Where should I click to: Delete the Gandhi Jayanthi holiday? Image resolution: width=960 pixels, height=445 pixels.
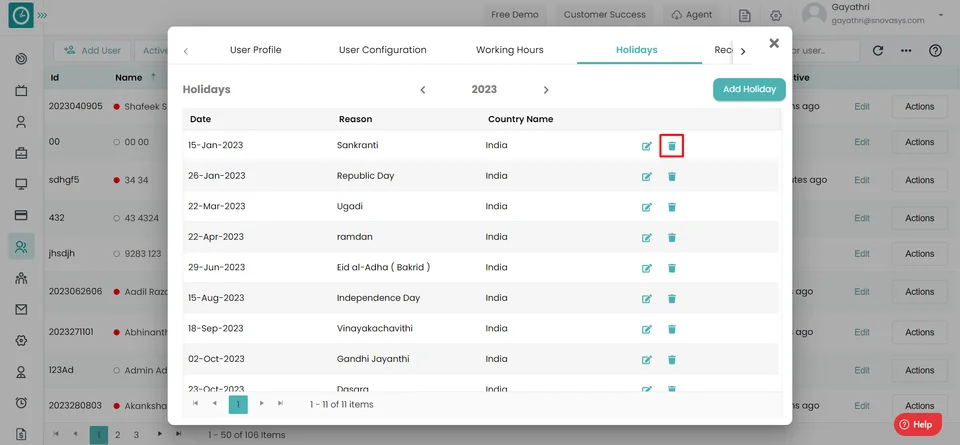[672, 360]
